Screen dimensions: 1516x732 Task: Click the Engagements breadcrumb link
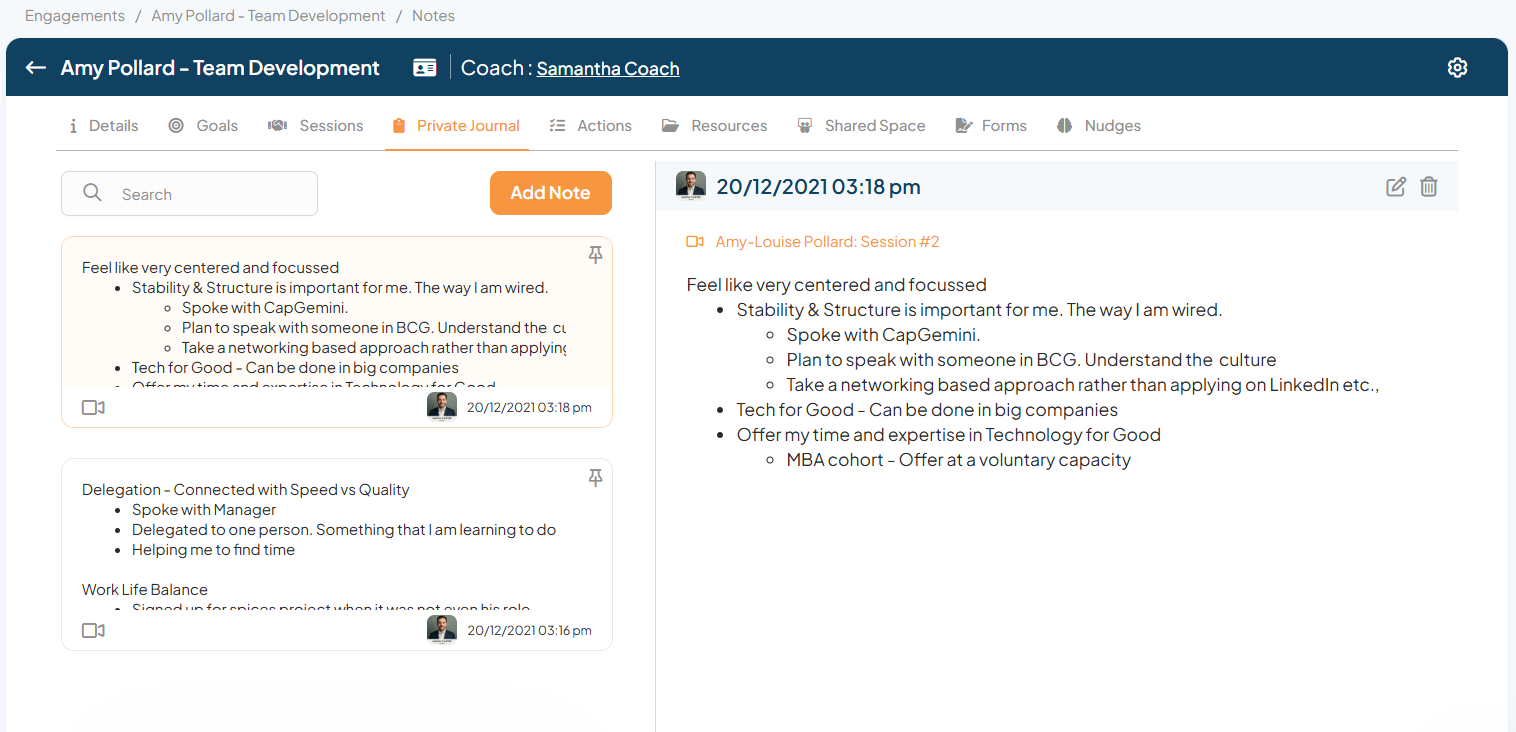75,16
